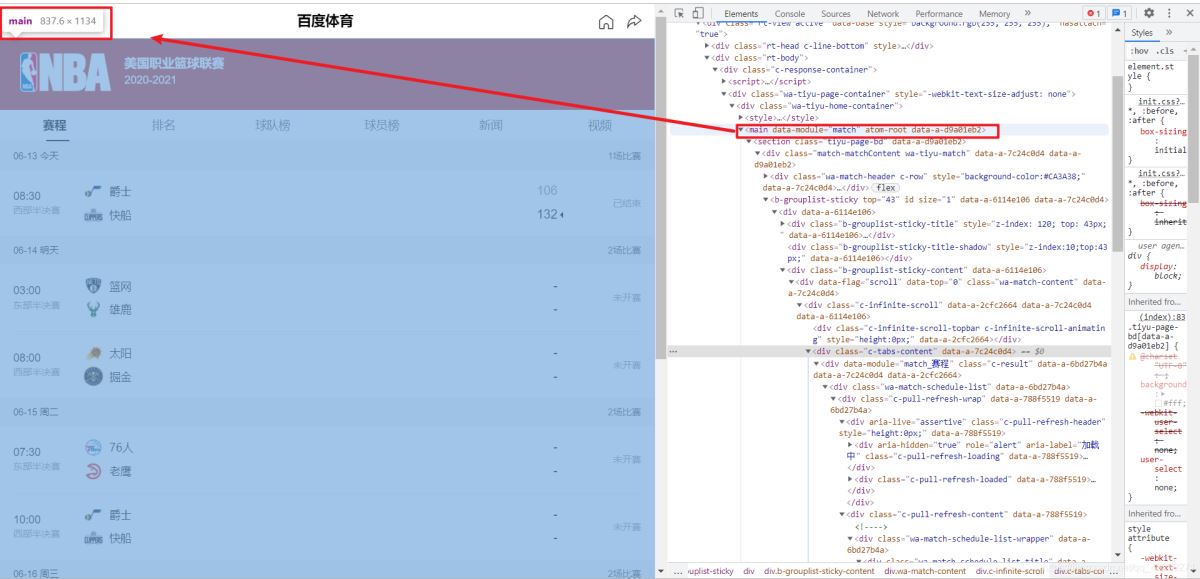Click the blue message count badge
Screen dimensions: 1200x579
click(1120, 13)
